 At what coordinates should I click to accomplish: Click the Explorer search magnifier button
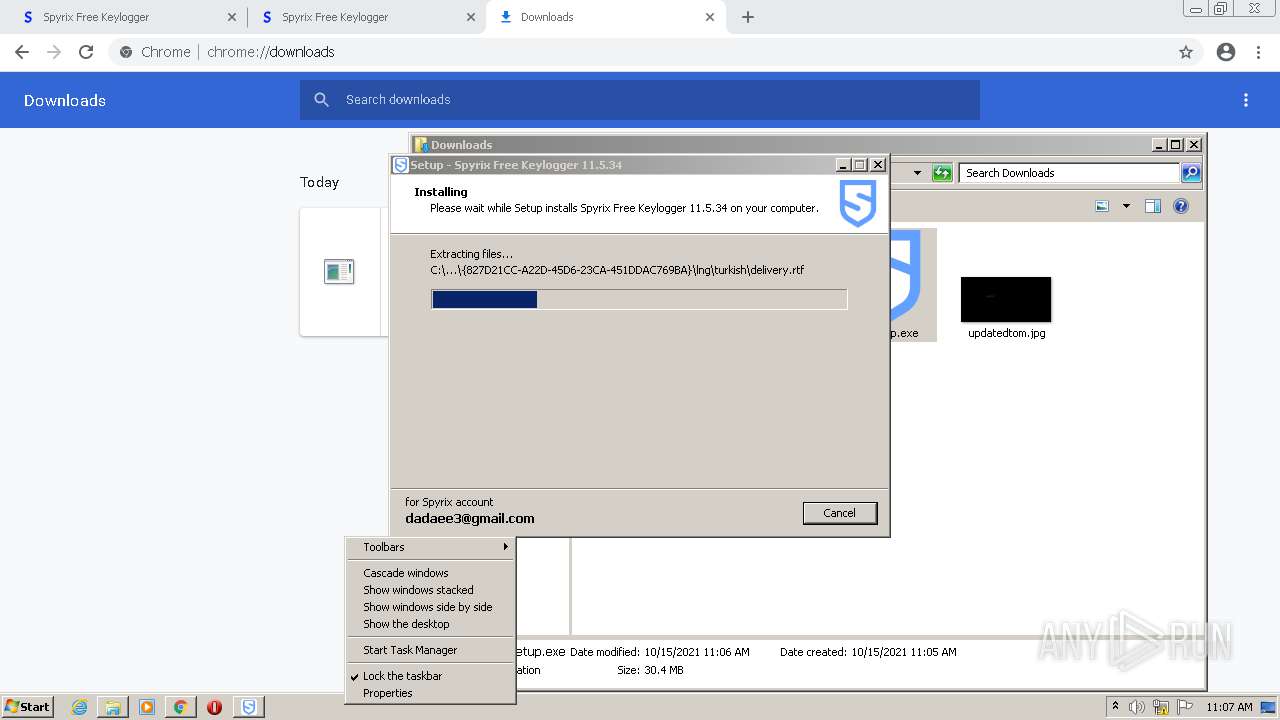pyautogui.click(x=1191, y=173)
